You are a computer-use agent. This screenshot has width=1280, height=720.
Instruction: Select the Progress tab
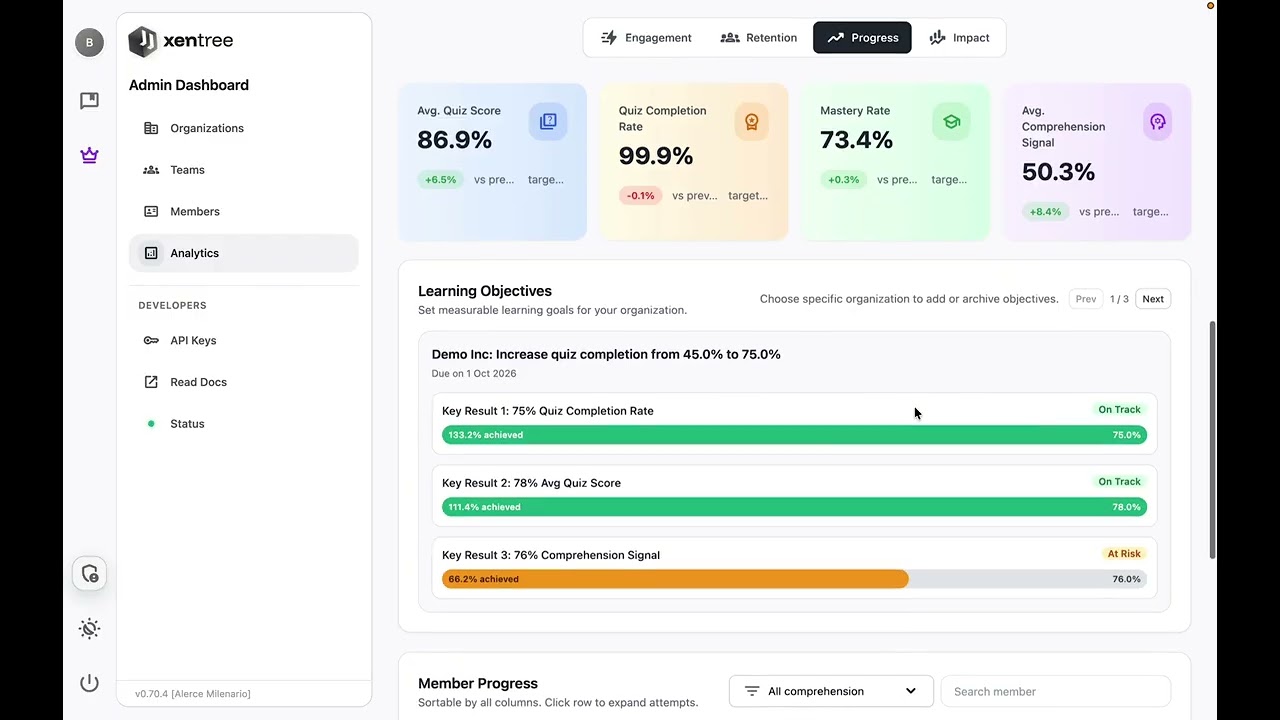[x=862, y=38]
